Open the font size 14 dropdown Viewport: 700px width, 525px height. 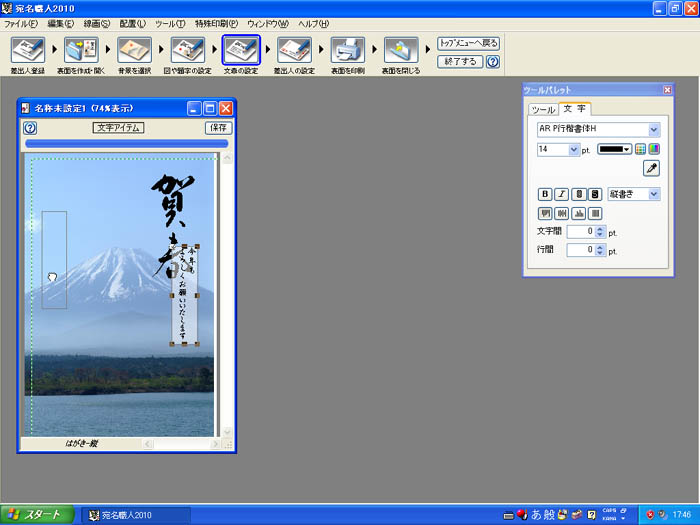pyautogui.click(x=574, y=149)
